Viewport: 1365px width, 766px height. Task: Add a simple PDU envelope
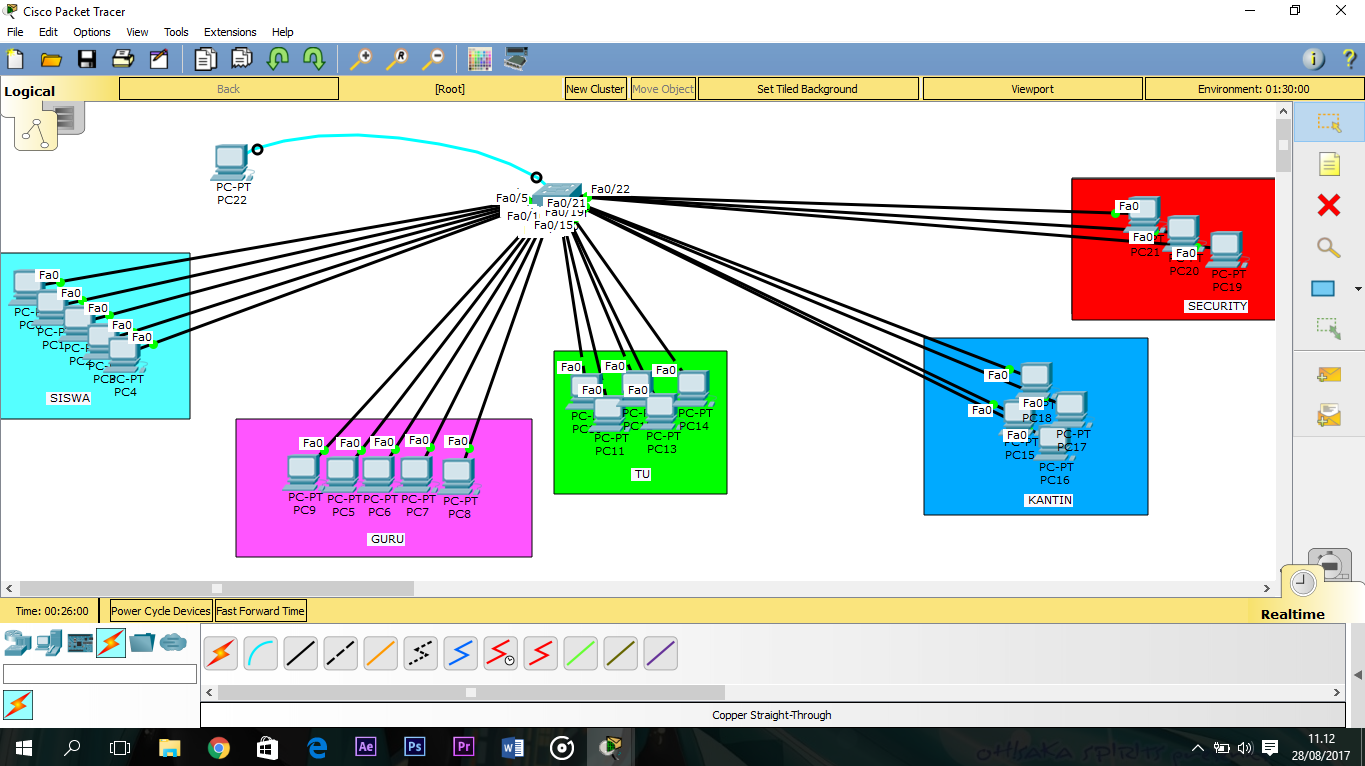coord(1329,375)
